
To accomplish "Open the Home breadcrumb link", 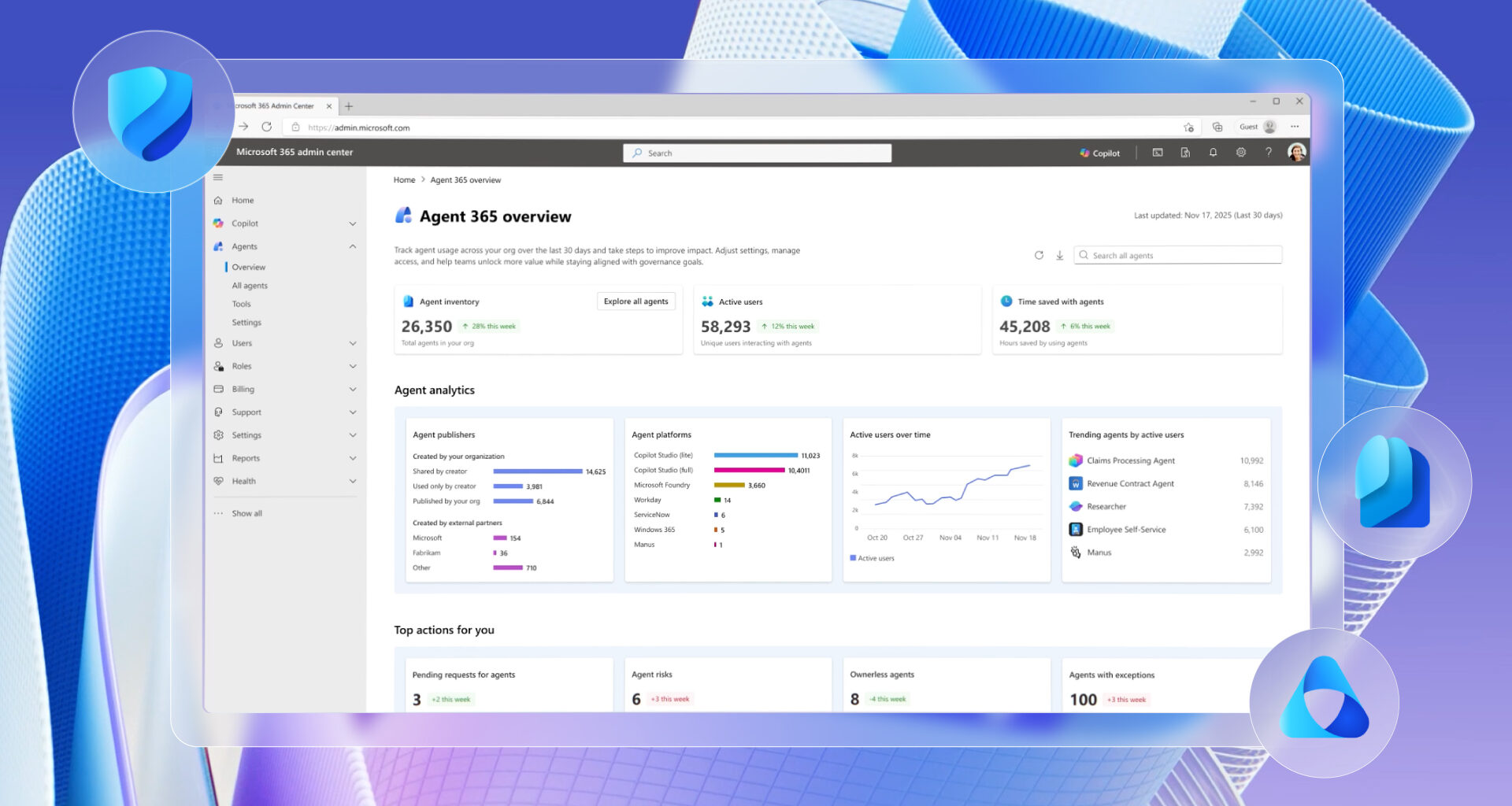I will click(404, 179).
